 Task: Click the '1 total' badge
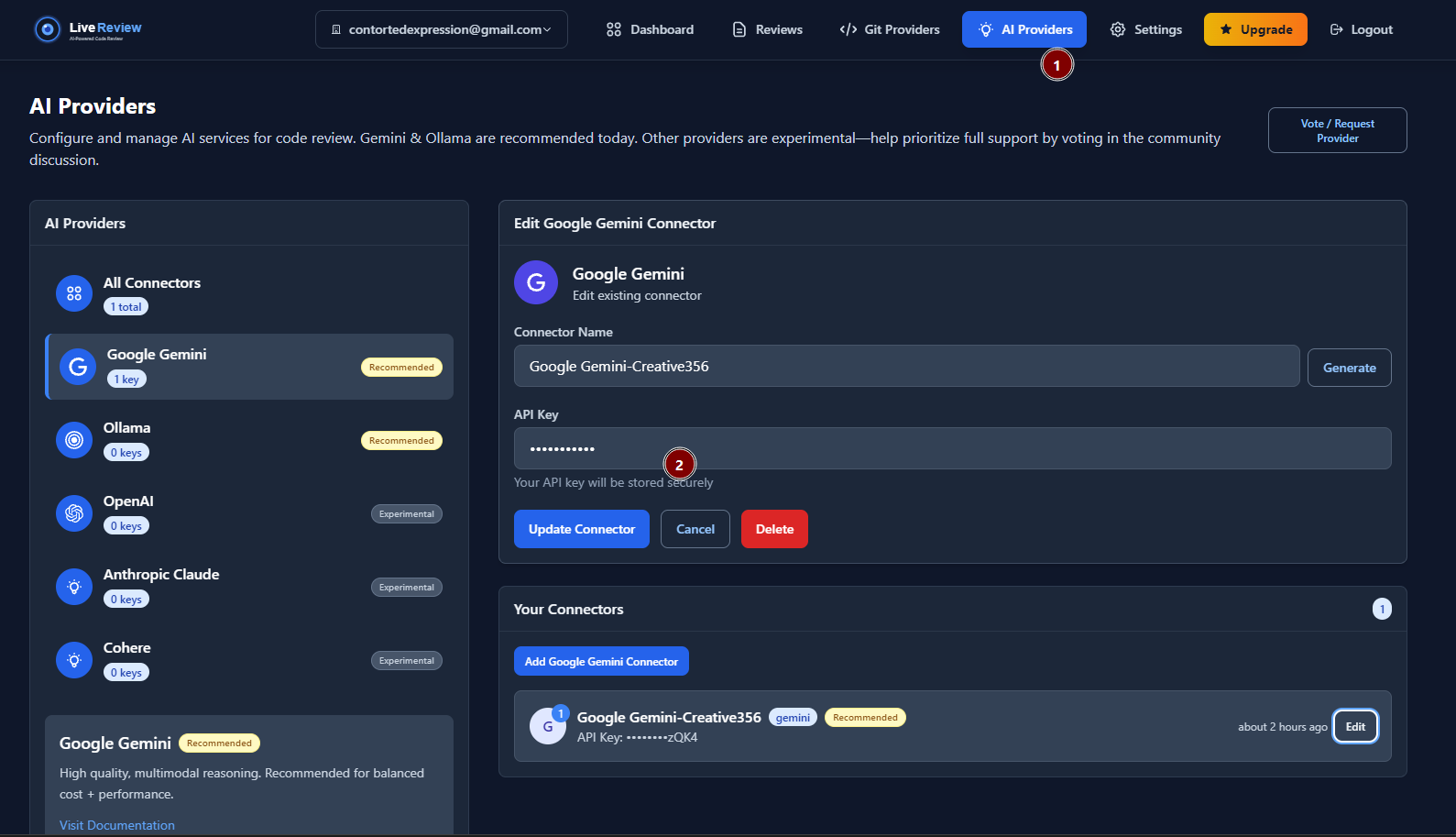tap(126, 306)
